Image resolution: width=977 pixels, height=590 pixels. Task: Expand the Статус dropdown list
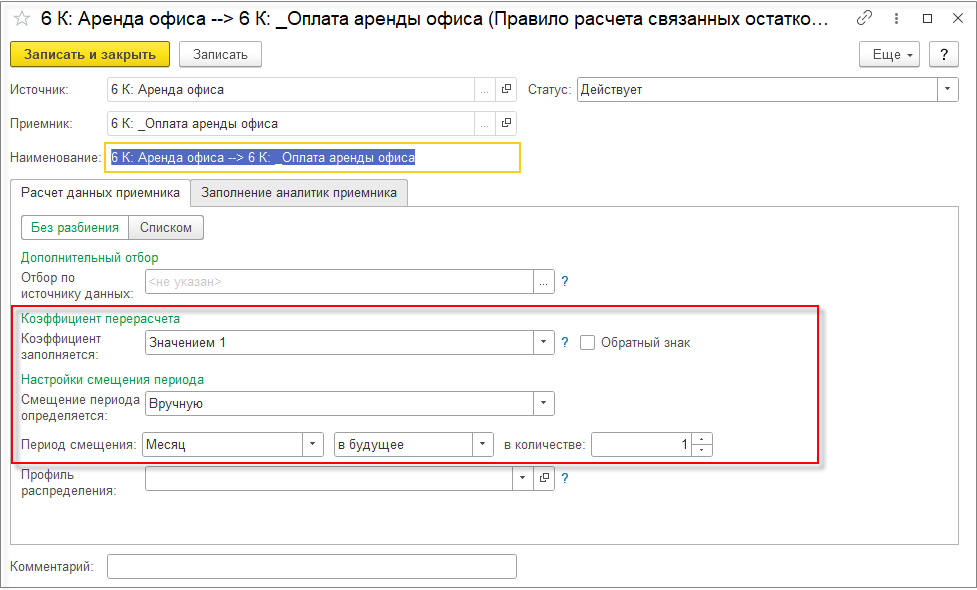tap(947, 90)
